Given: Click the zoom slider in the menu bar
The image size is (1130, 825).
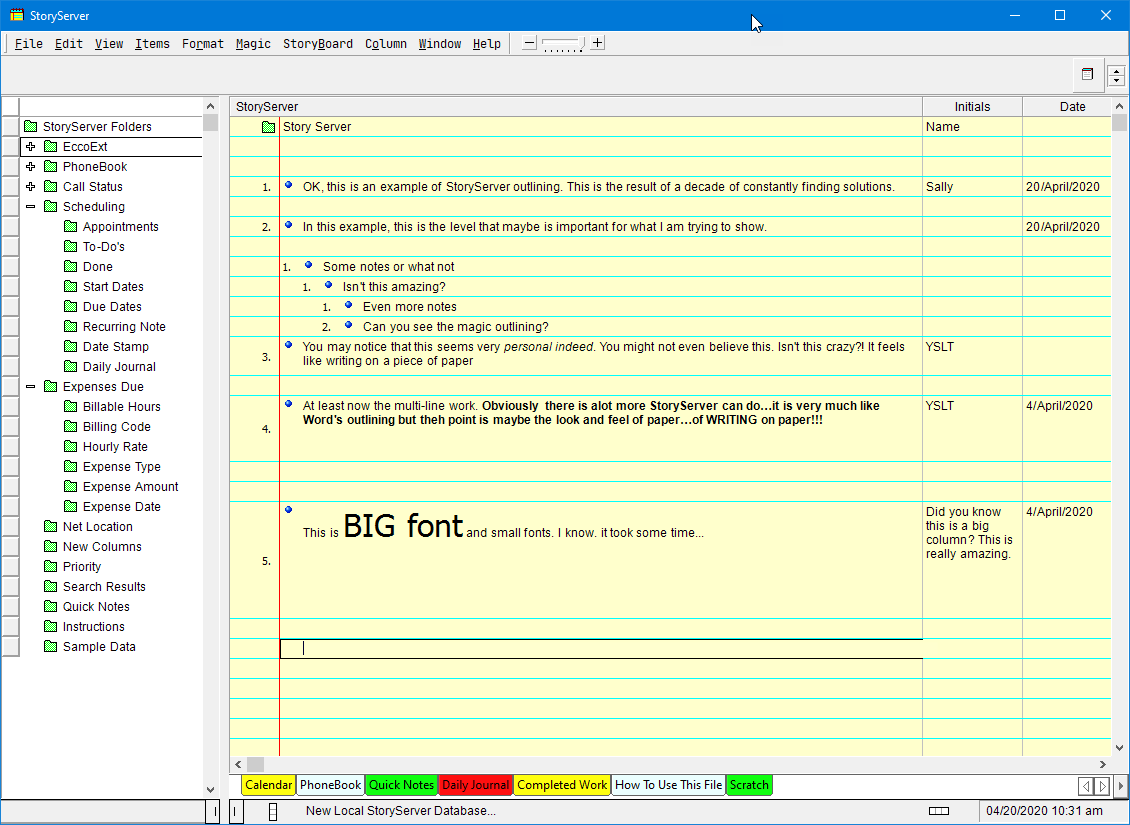Looking at the screenshot, I should click(564, 45).
